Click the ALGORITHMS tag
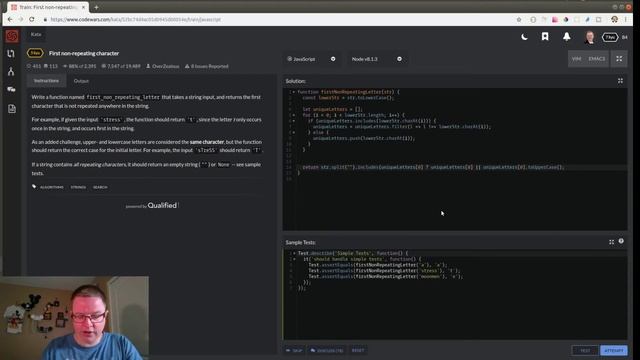The height and width of the screenshot is (360, 640). (51, 187)
